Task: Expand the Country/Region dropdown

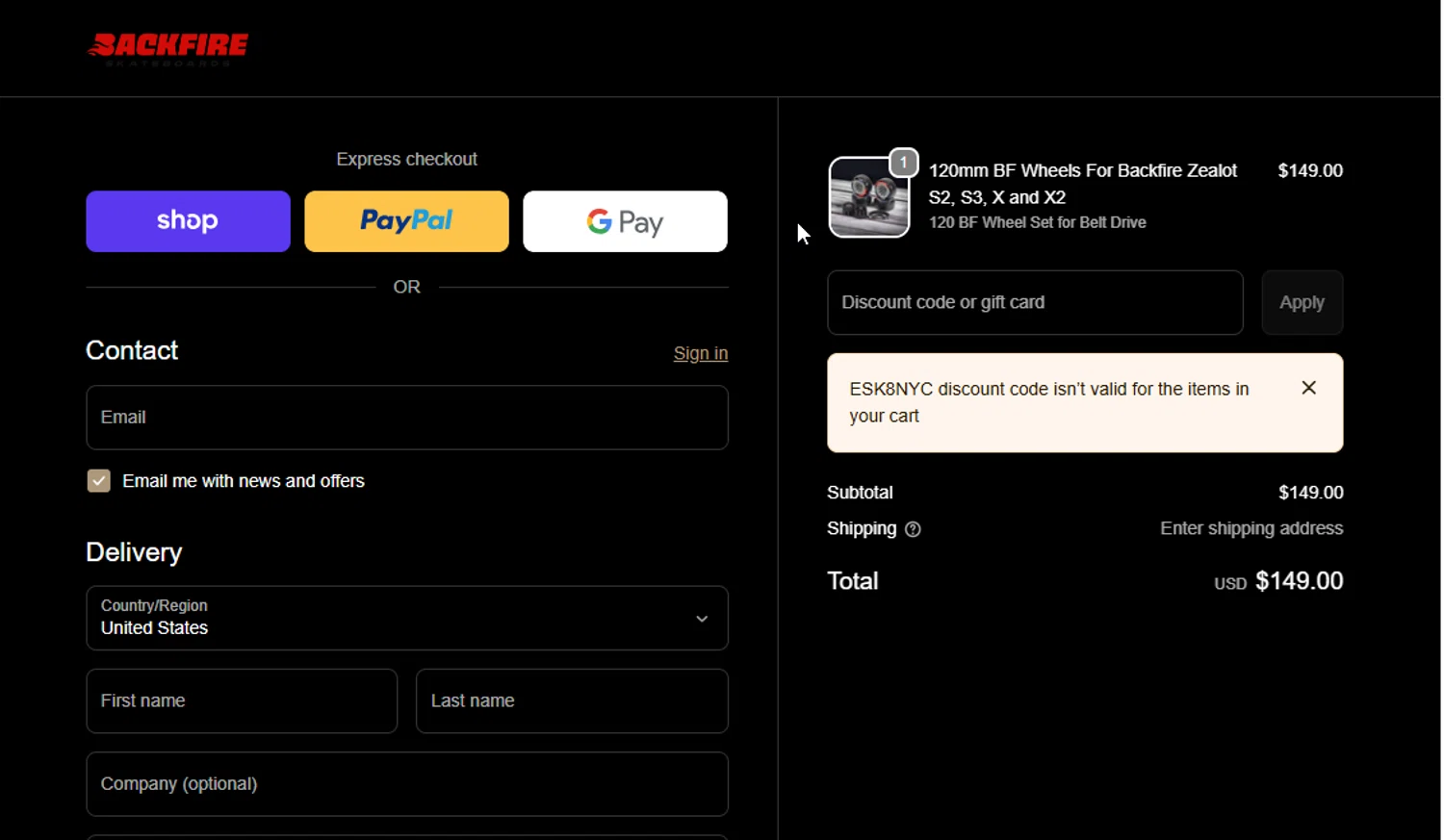Action: pyautogui.click(x=407, y=618)
